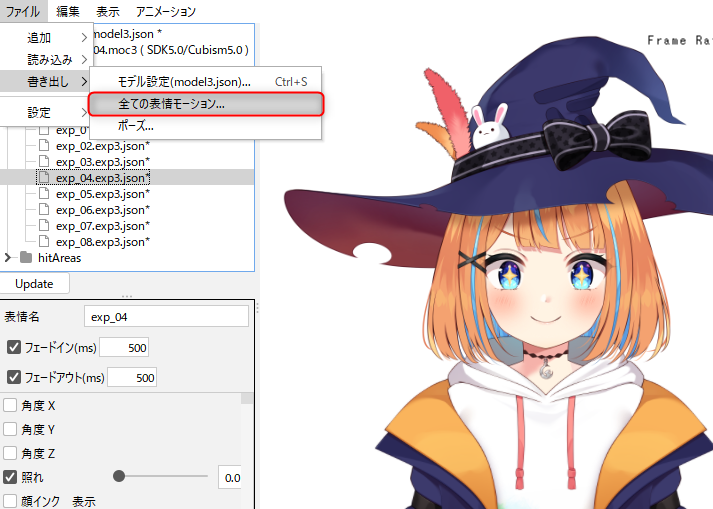713x509 pixels.
Task: Click the file icon beside exp_02.exp3.json
Action: [x=44, y=146]
